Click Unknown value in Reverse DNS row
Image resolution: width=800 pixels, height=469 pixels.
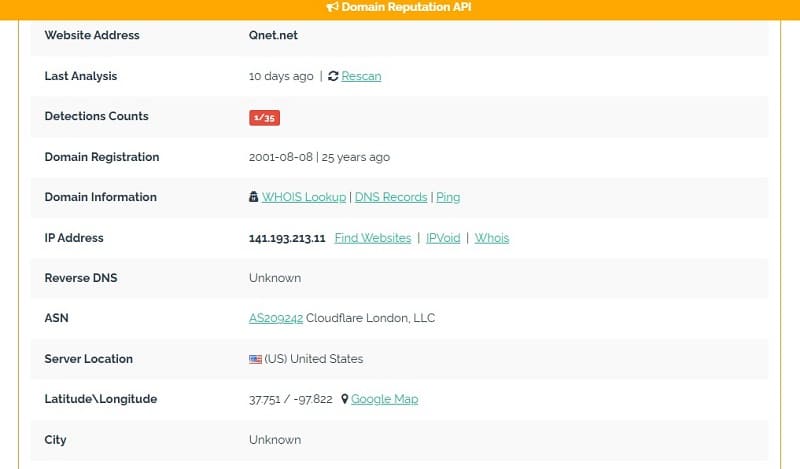pyautogui.click(x=275, y=278)
